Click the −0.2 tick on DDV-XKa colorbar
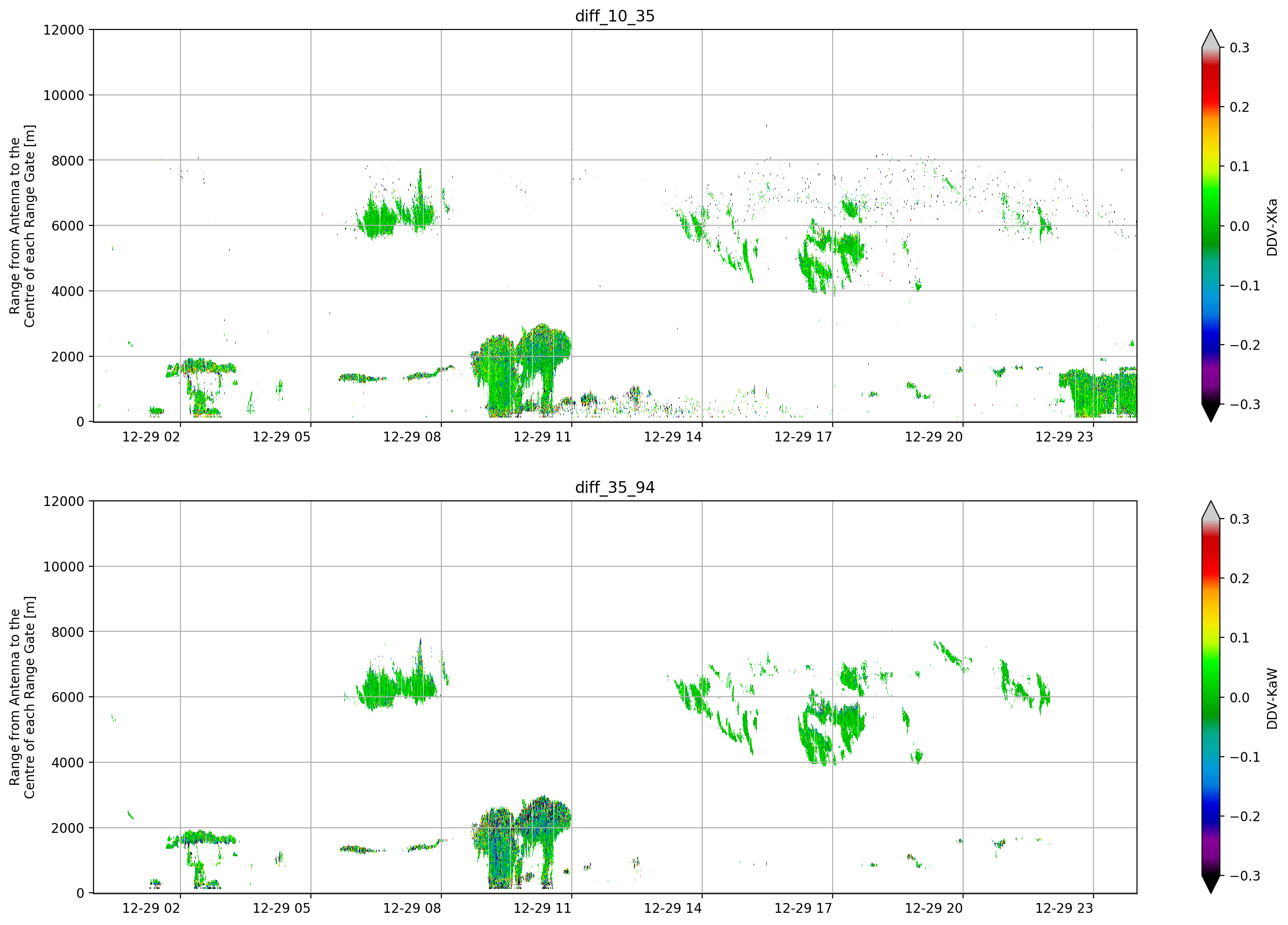The height and width of the screenshot is (925, 1288). coord(1245,346)
